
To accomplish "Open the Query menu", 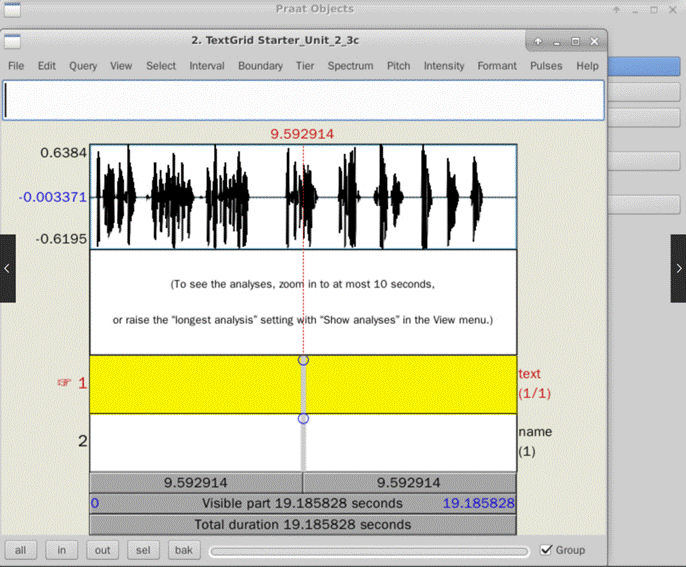I will (83, 66).
